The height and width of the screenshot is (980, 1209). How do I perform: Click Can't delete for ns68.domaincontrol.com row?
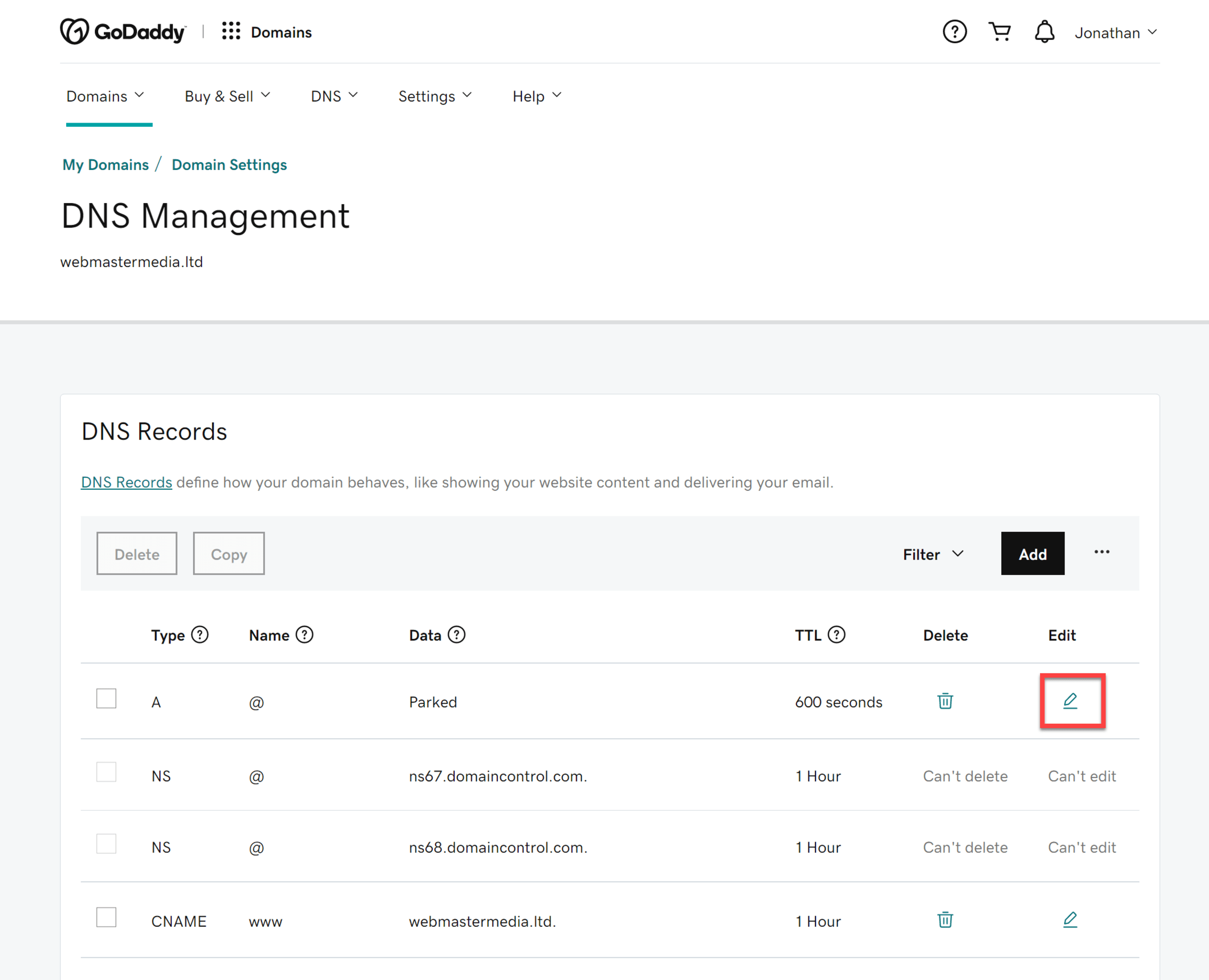[x=965, y=847]
